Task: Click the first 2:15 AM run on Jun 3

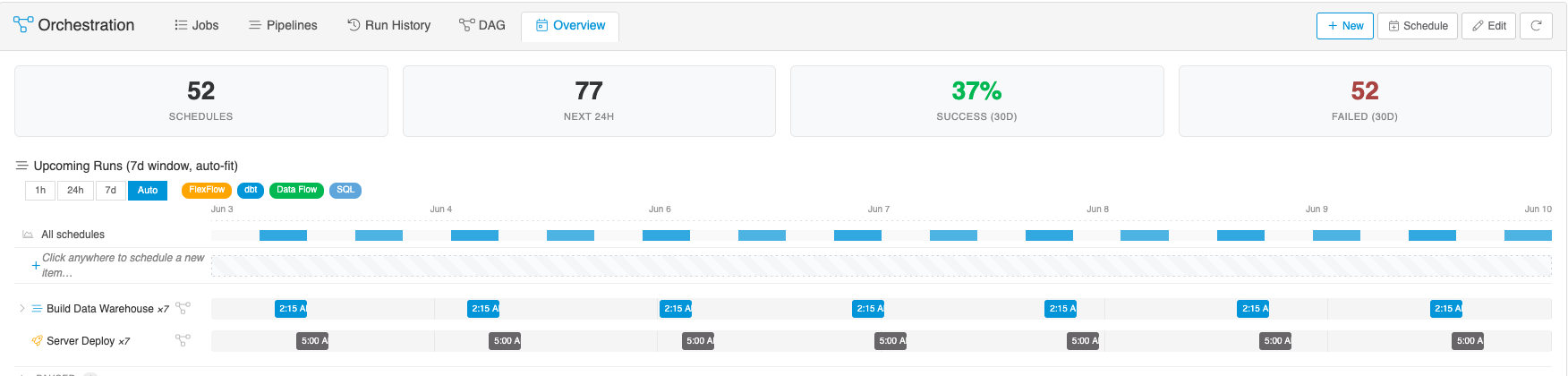Action: pos(291,309)
